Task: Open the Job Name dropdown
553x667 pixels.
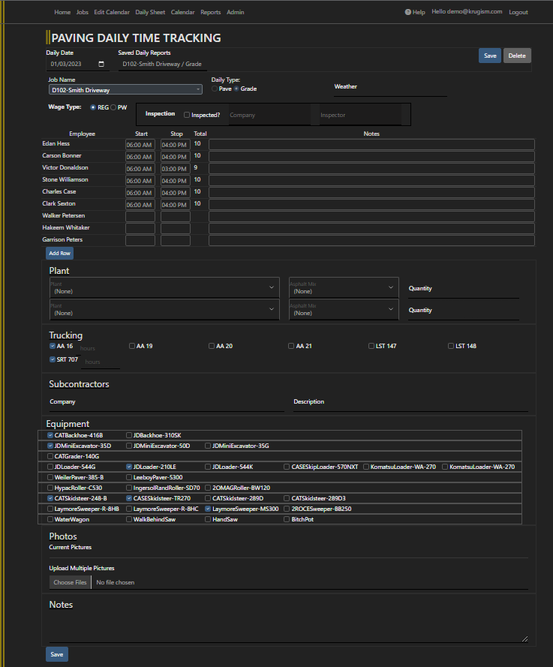Action: (x=125, y=90)
